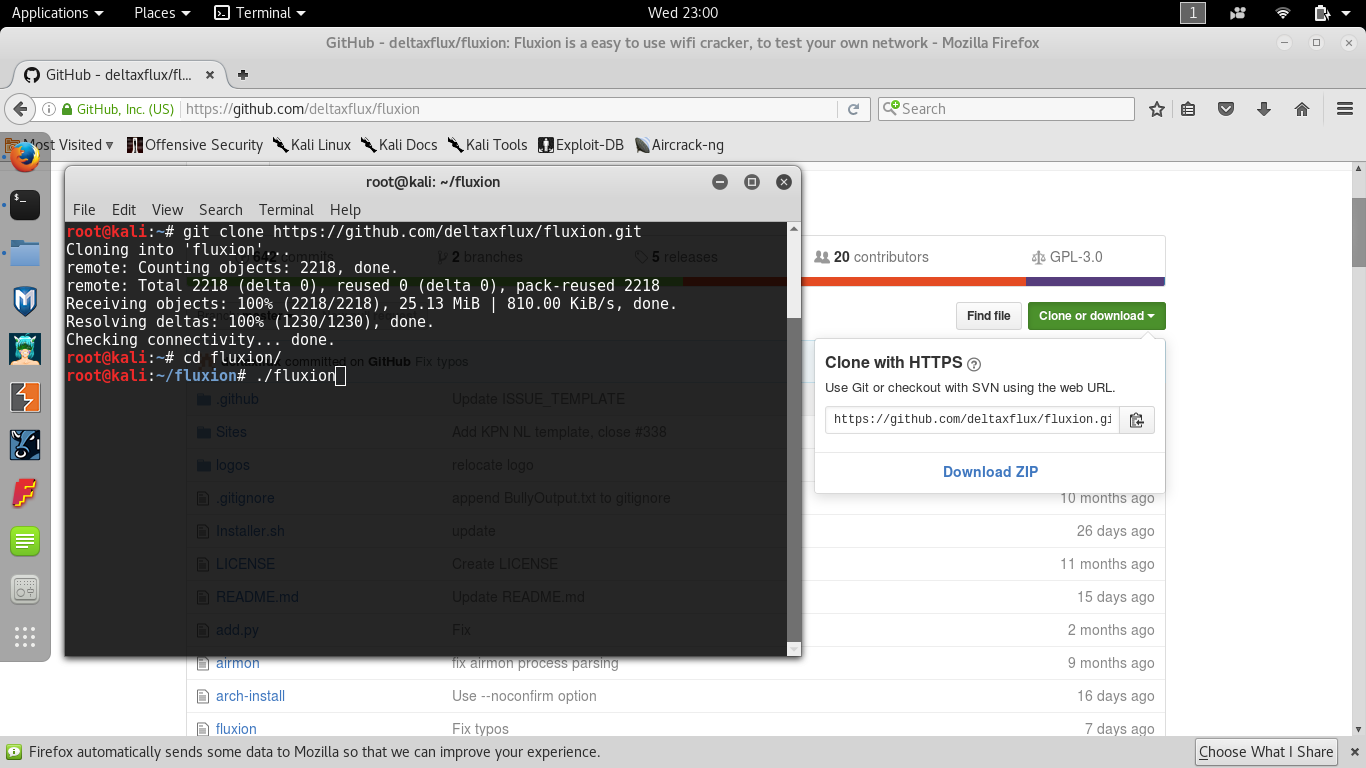1366x768 pixels.
Task: Open Firefox hamburger menu
Action: tap(1345, 109)
